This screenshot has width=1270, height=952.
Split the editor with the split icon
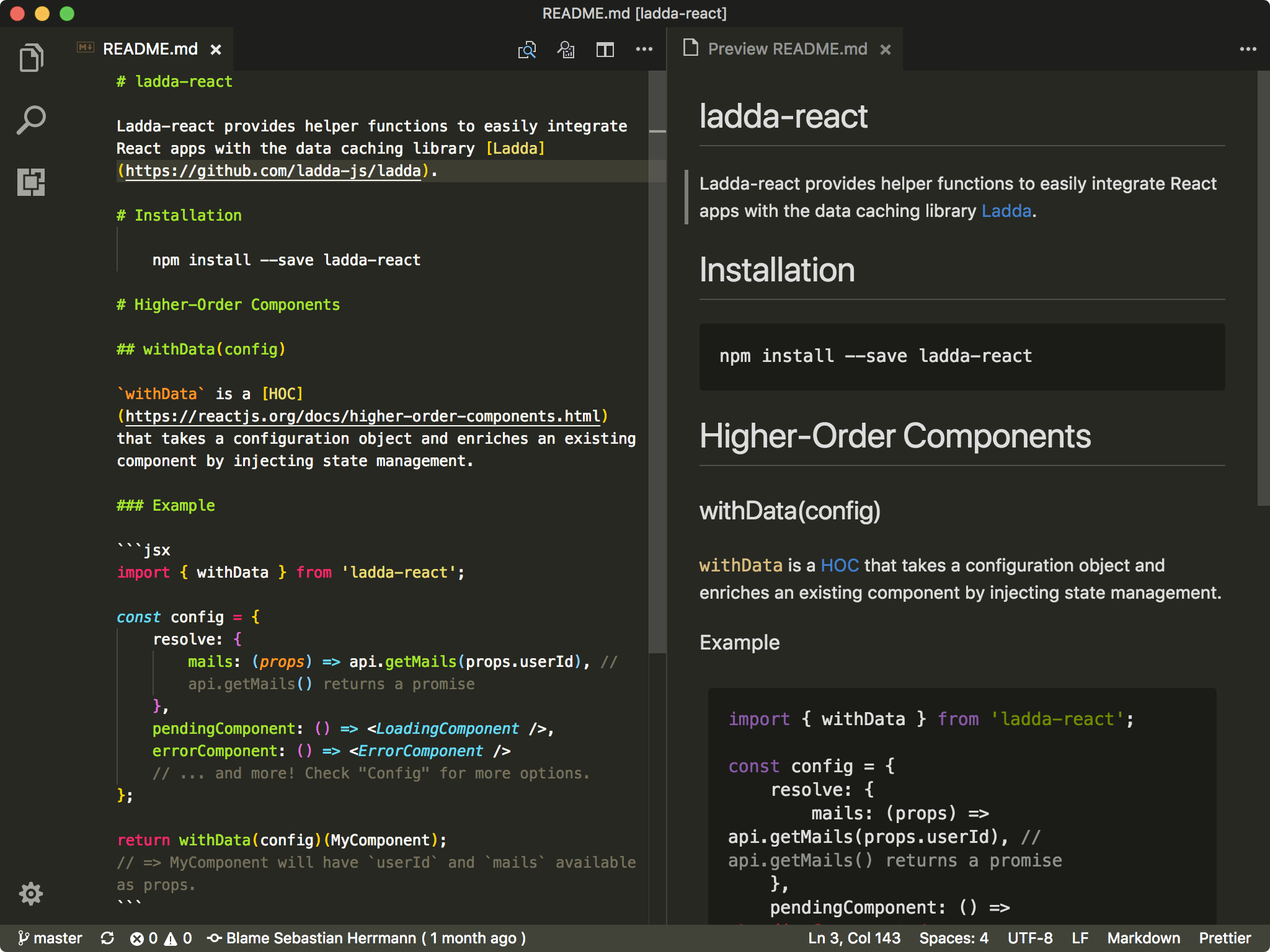[x=605, y=50]
